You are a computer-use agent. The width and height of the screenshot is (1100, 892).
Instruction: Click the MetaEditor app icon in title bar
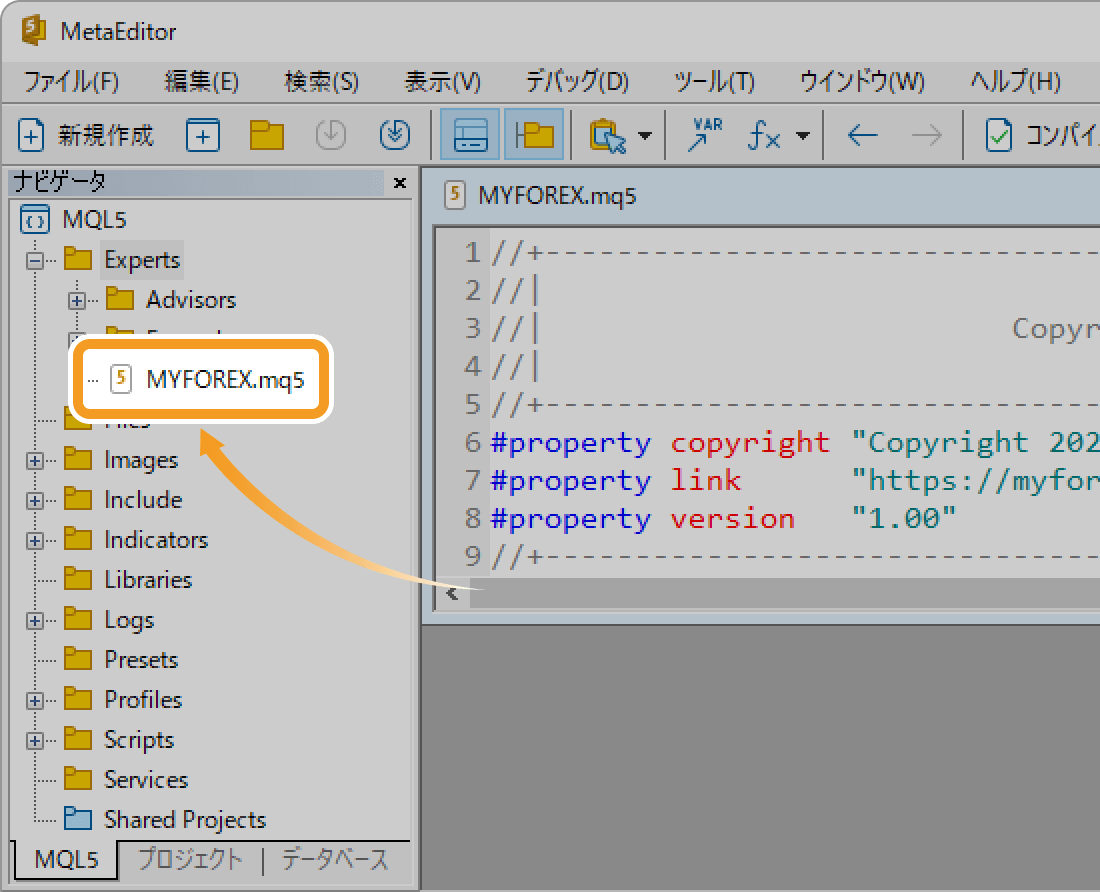34,32
